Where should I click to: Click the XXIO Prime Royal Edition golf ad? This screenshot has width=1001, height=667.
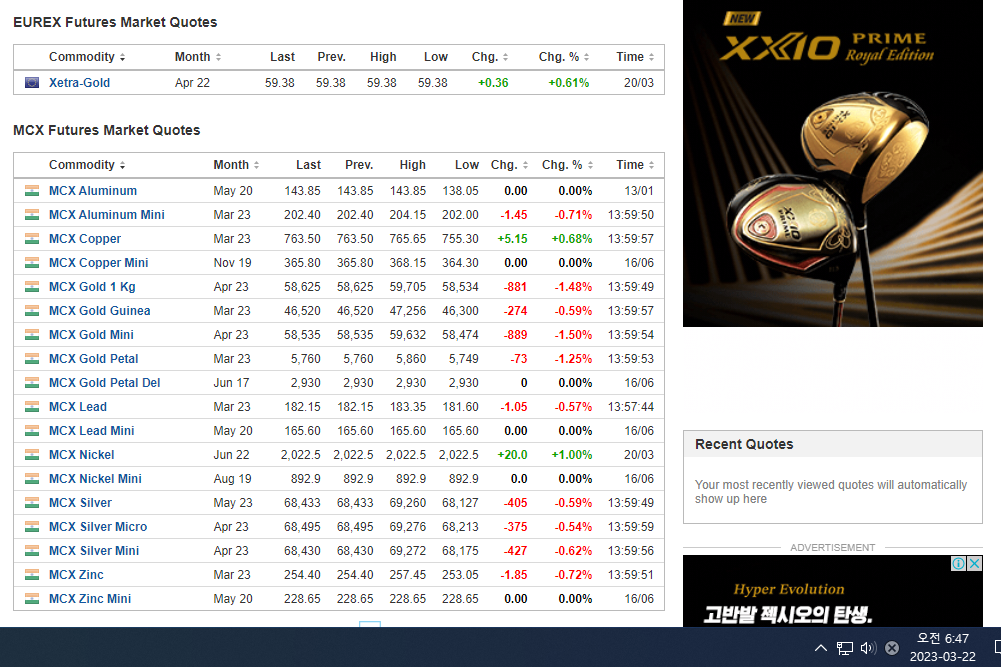click(x=832, y=163)
